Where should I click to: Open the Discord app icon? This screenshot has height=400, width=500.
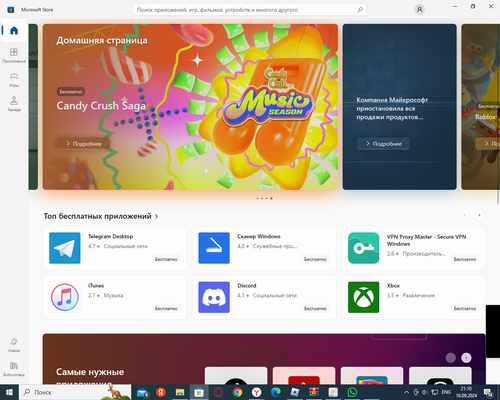tap(214, 297)
